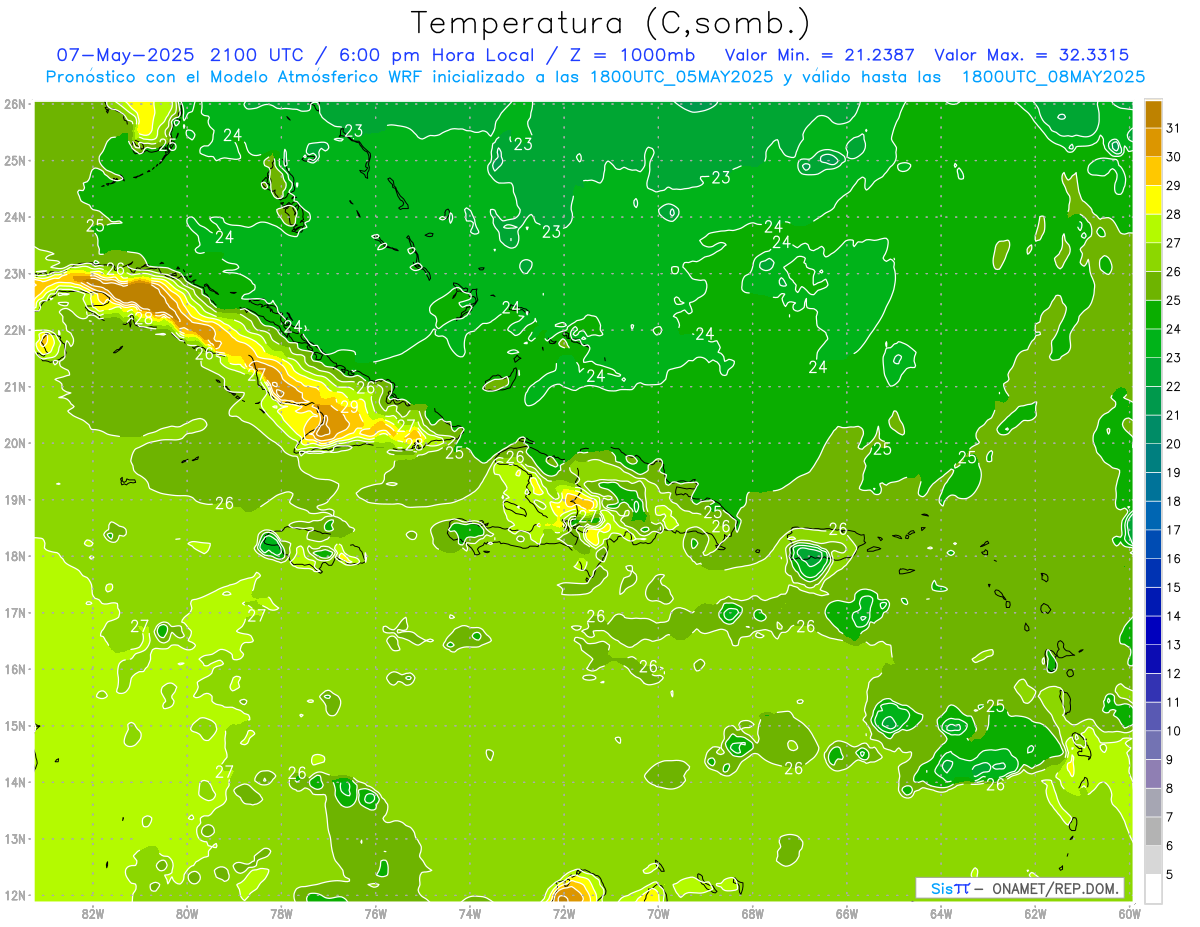Click 'Valor Max. = 32.3315'

coord(1032,54)
